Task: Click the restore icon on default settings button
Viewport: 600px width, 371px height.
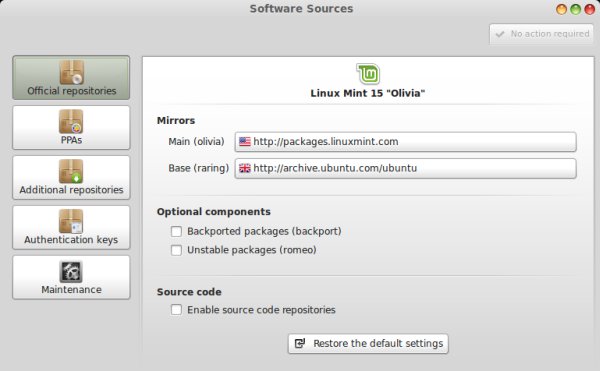Action: 300,343
